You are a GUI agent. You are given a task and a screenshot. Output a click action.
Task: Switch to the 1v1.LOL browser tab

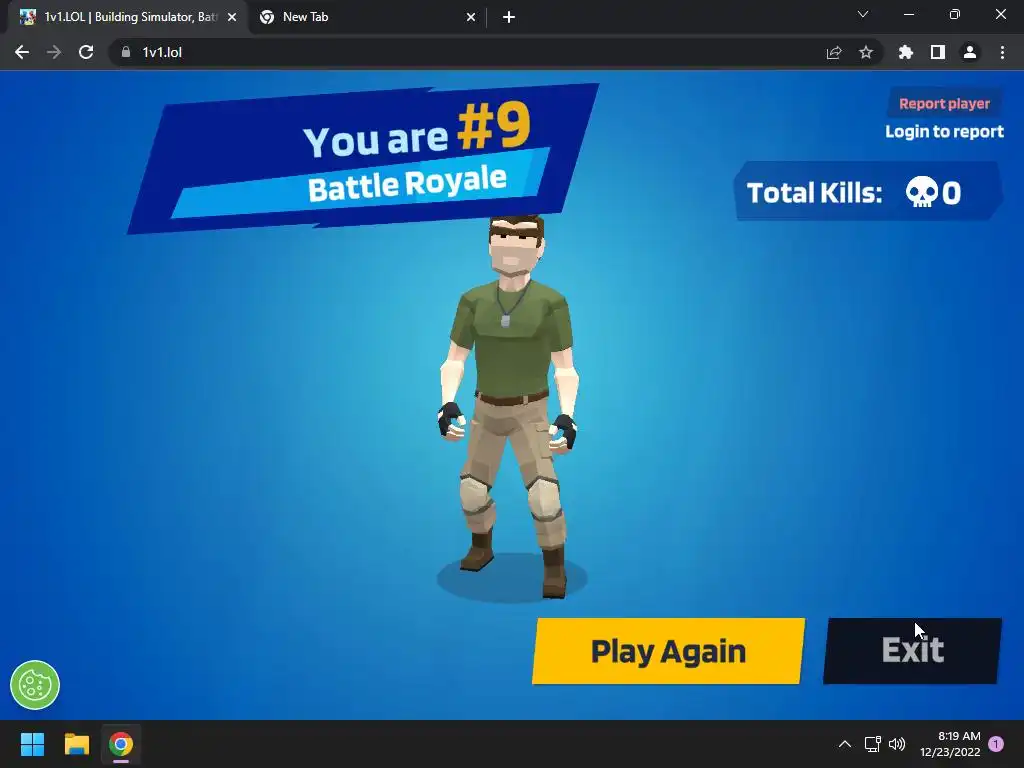tap(128, 17)
